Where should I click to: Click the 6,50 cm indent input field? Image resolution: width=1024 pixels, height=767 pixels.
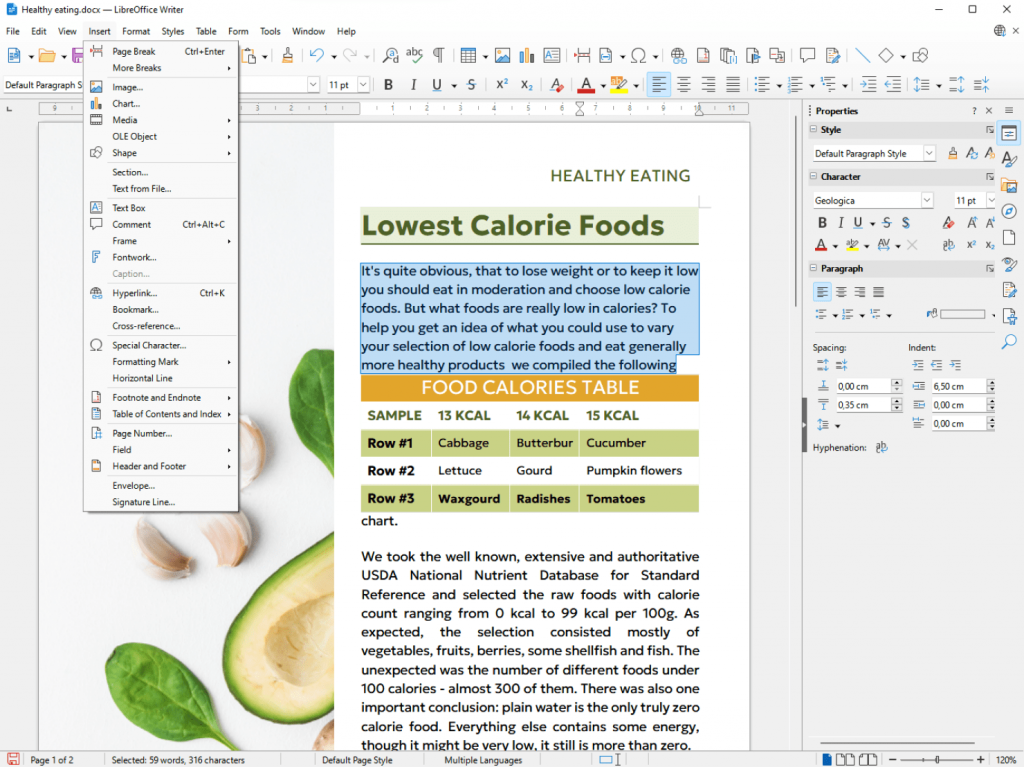pyautogui.click(x=958, y=386)
